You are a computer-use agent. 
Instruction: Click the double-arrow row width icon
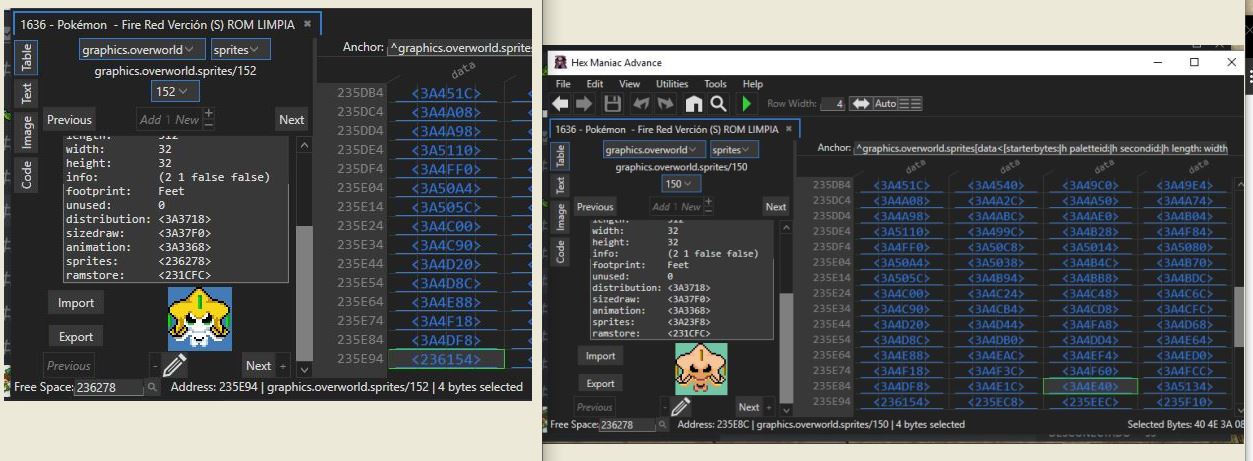coord(860,104)
